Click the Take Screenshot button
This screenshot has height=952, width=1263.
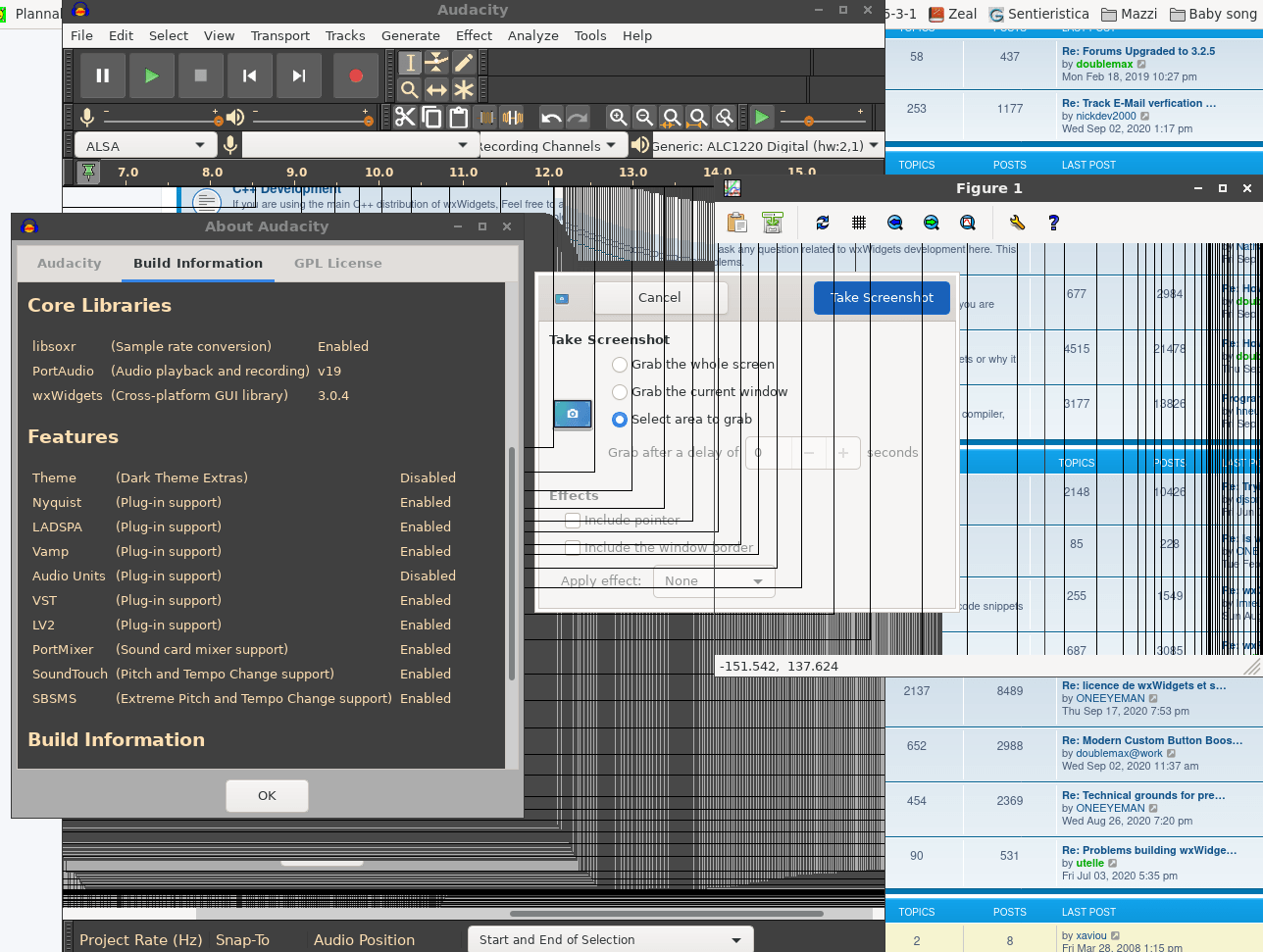[x=882, y=297]
